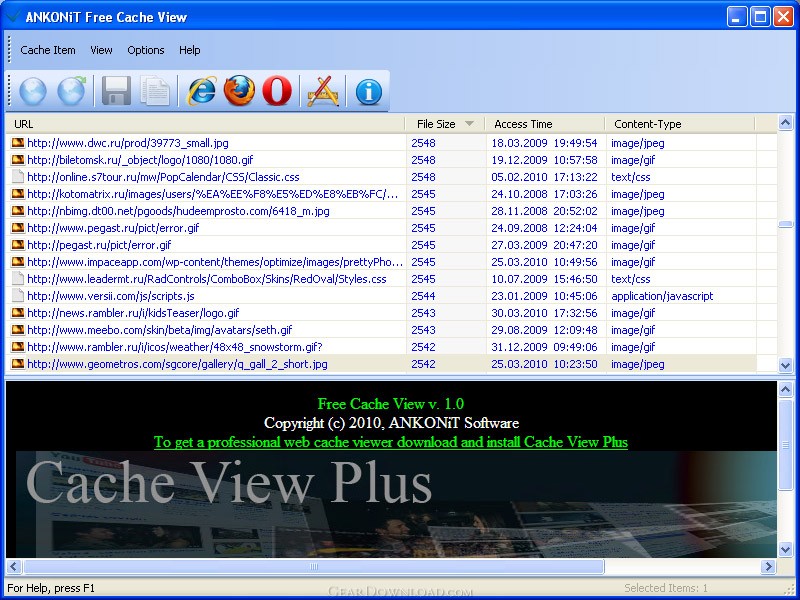The image size is (800, 600).
Task: Click list scrollbar up arrow
Action: [x=786, y=122]
